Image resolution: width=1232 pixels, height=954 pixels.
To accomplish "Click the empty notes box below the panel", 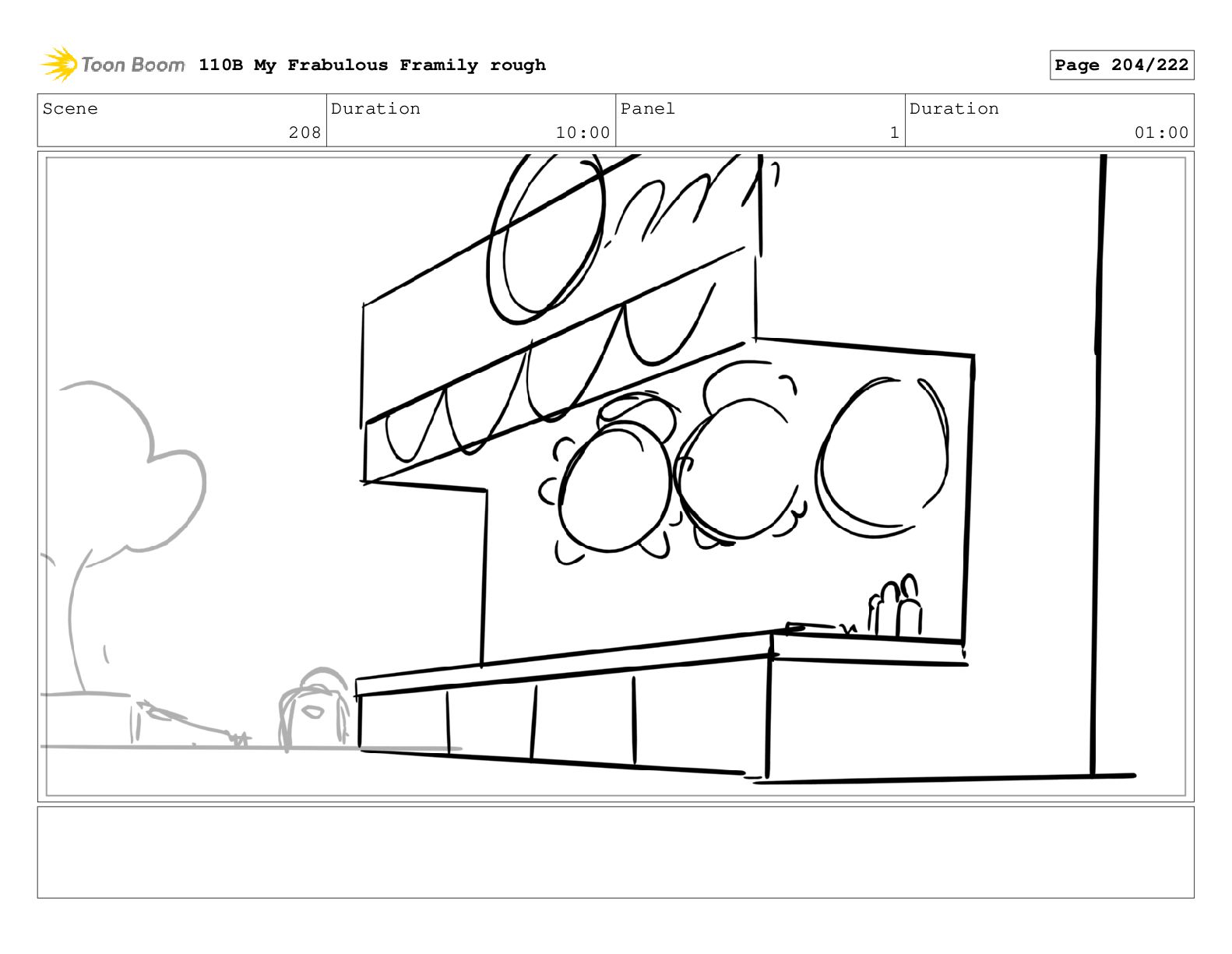I will [615, 852].
